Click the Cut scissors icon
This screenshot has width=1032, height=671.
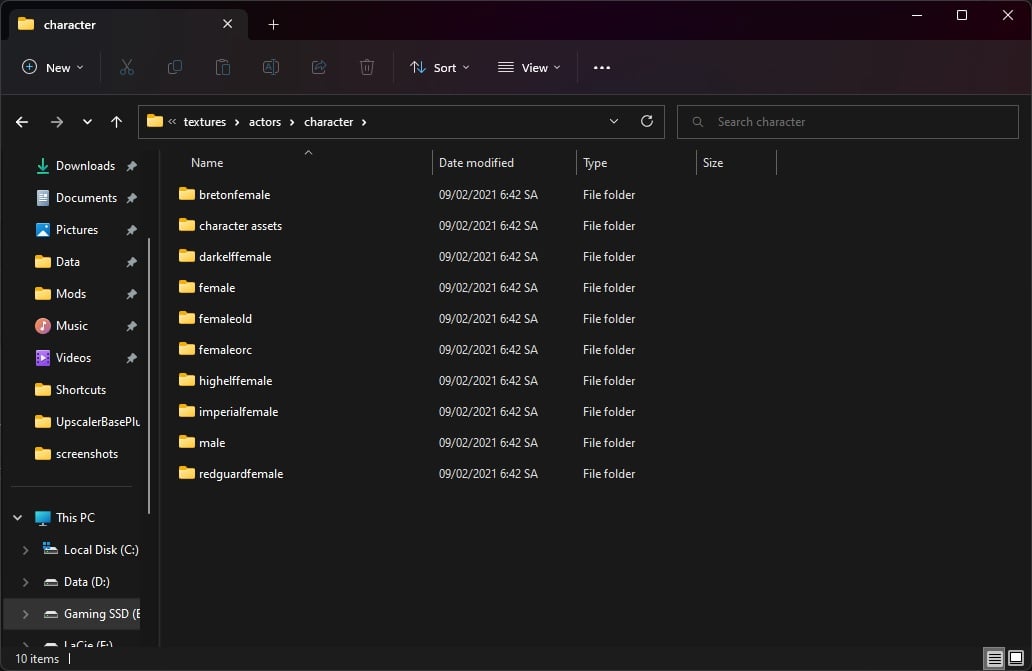tap(126, 67)
